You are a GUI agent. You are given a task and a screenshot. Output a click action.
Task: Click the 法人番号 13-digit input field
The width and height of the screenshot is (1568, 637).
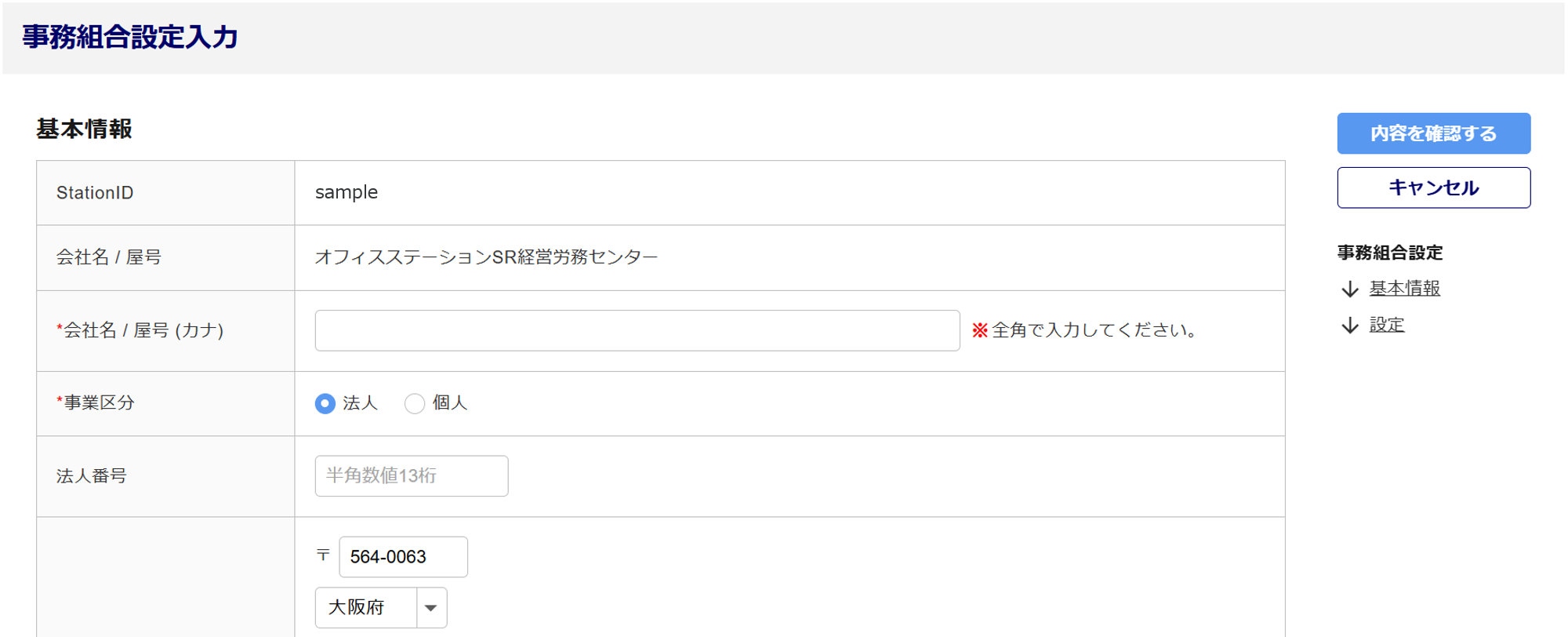coord(411,476)
